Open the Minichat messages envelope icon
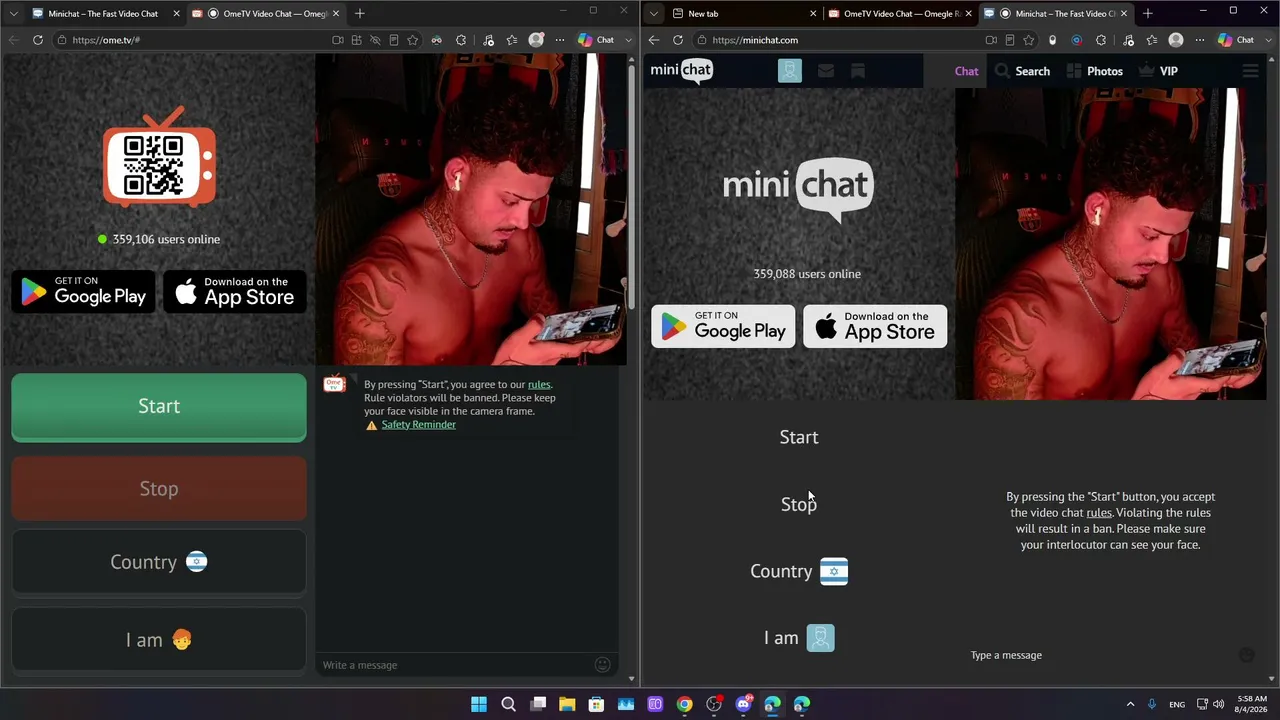1280x720 pixels. pyautogui.click(x=825, y=71)
